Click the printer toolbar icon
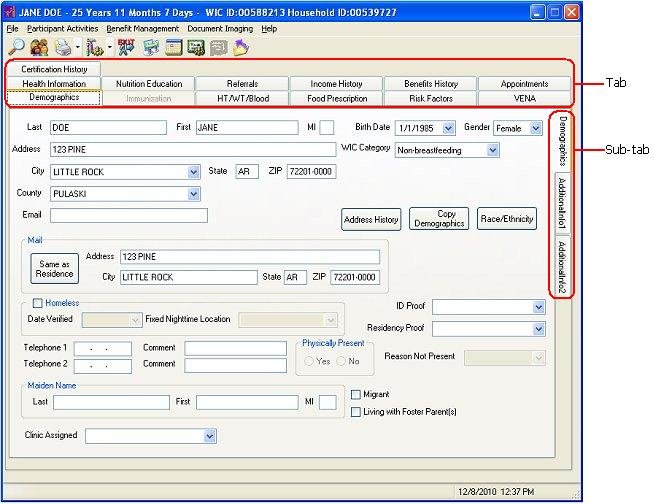Screen dimensions: 654x504 (x=63, y=47)
